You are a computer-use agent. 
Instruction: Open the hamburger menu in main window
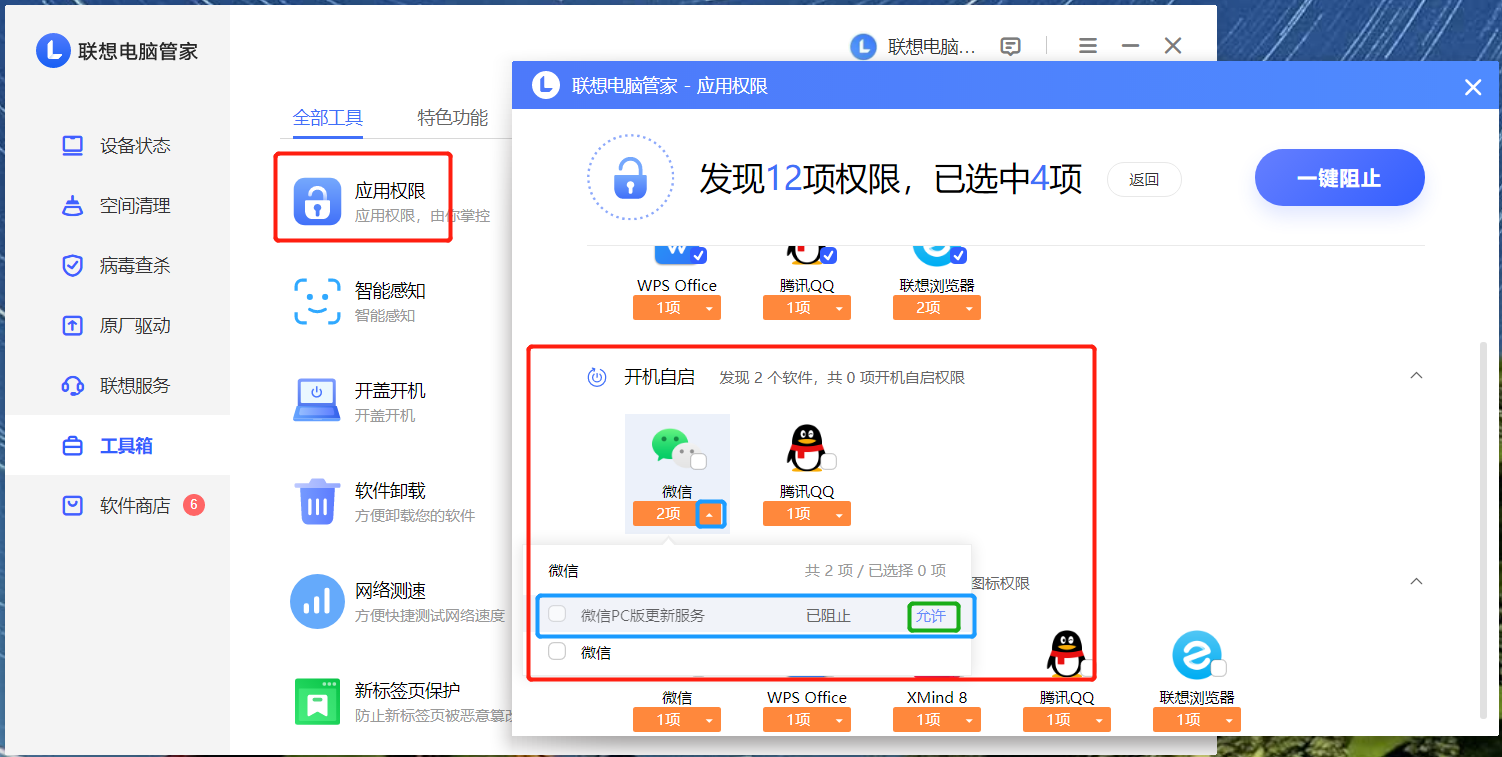point(1088,46)
